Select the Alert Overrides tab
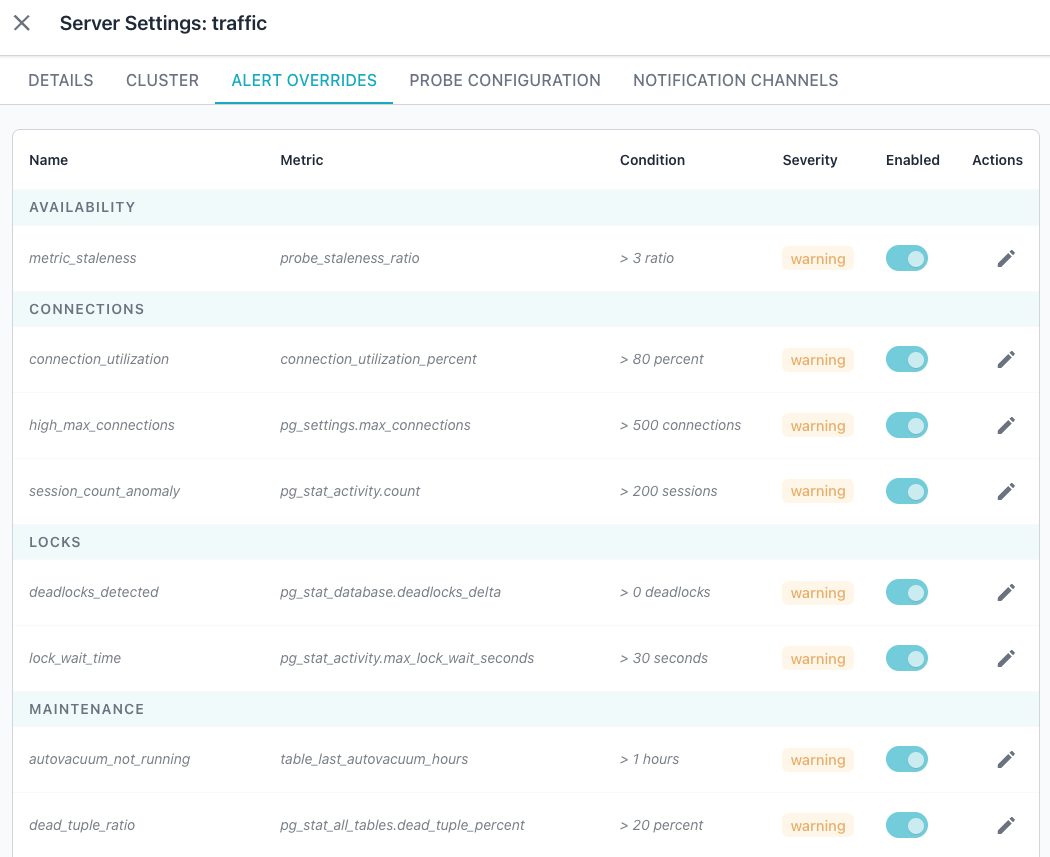The width and height of the screenshot is (1050, 857). (304, 80)
